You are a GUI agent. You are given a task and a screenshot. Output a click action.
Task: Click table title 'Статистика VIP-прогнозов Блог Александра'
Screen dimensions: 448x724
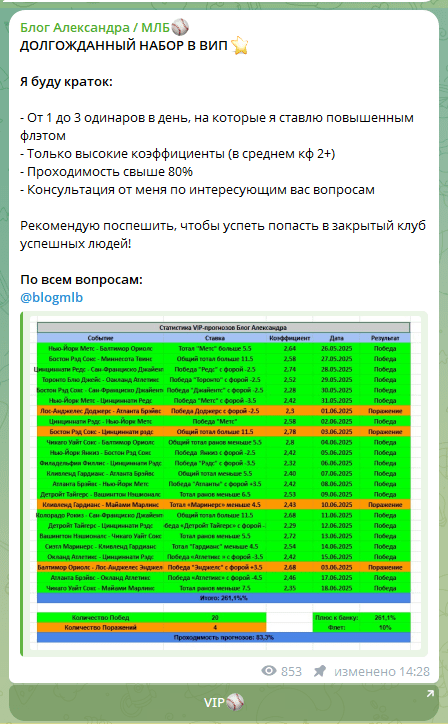pos(223,327)
